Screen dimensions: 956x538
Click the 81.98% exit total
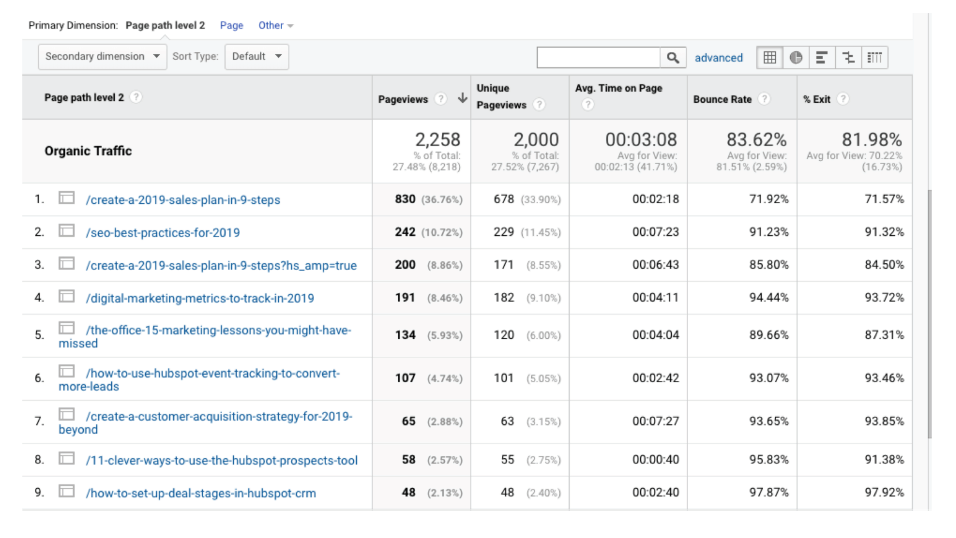[872, 140]
